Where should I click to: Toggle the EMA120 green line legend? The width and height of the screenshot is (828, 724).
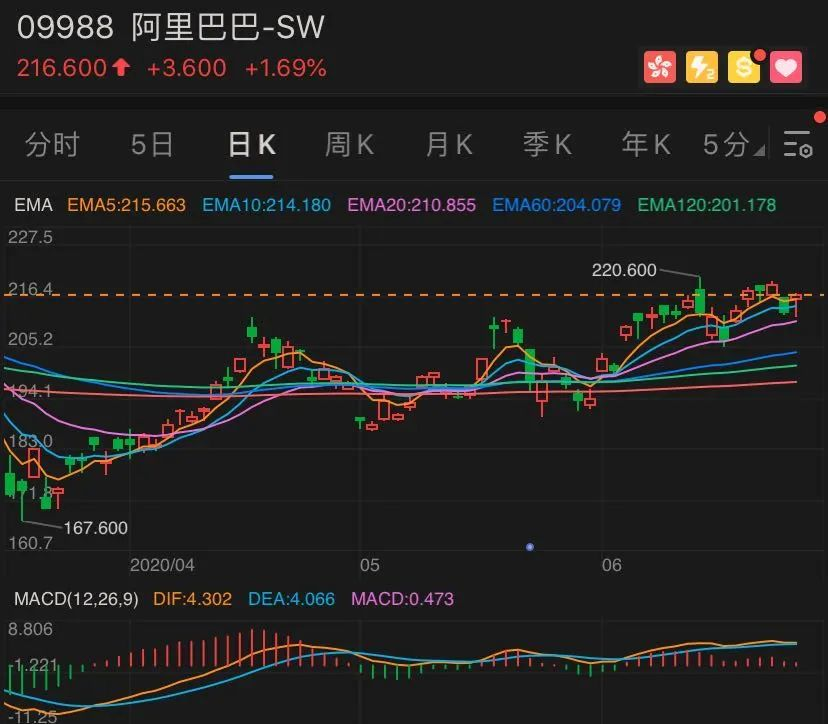tap(707, 205)
